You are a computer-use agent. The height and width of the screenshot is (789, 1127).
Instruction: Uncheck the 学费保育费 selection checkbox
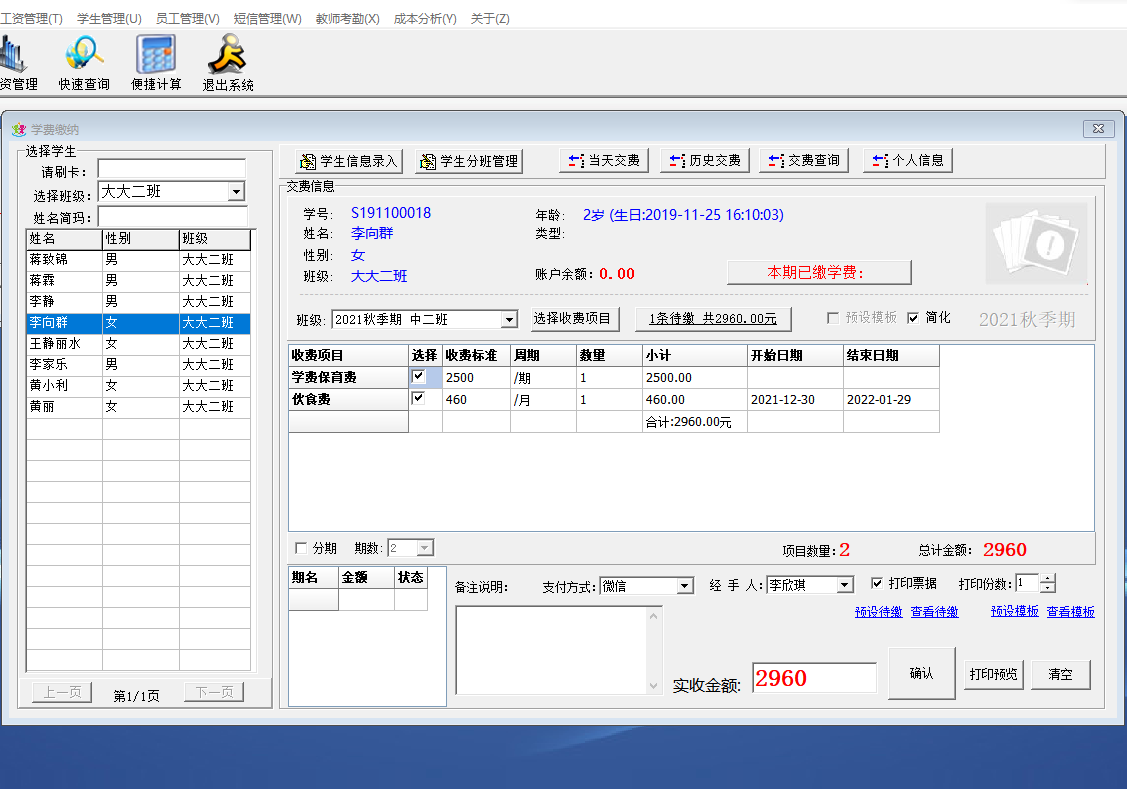coord(418,377)
